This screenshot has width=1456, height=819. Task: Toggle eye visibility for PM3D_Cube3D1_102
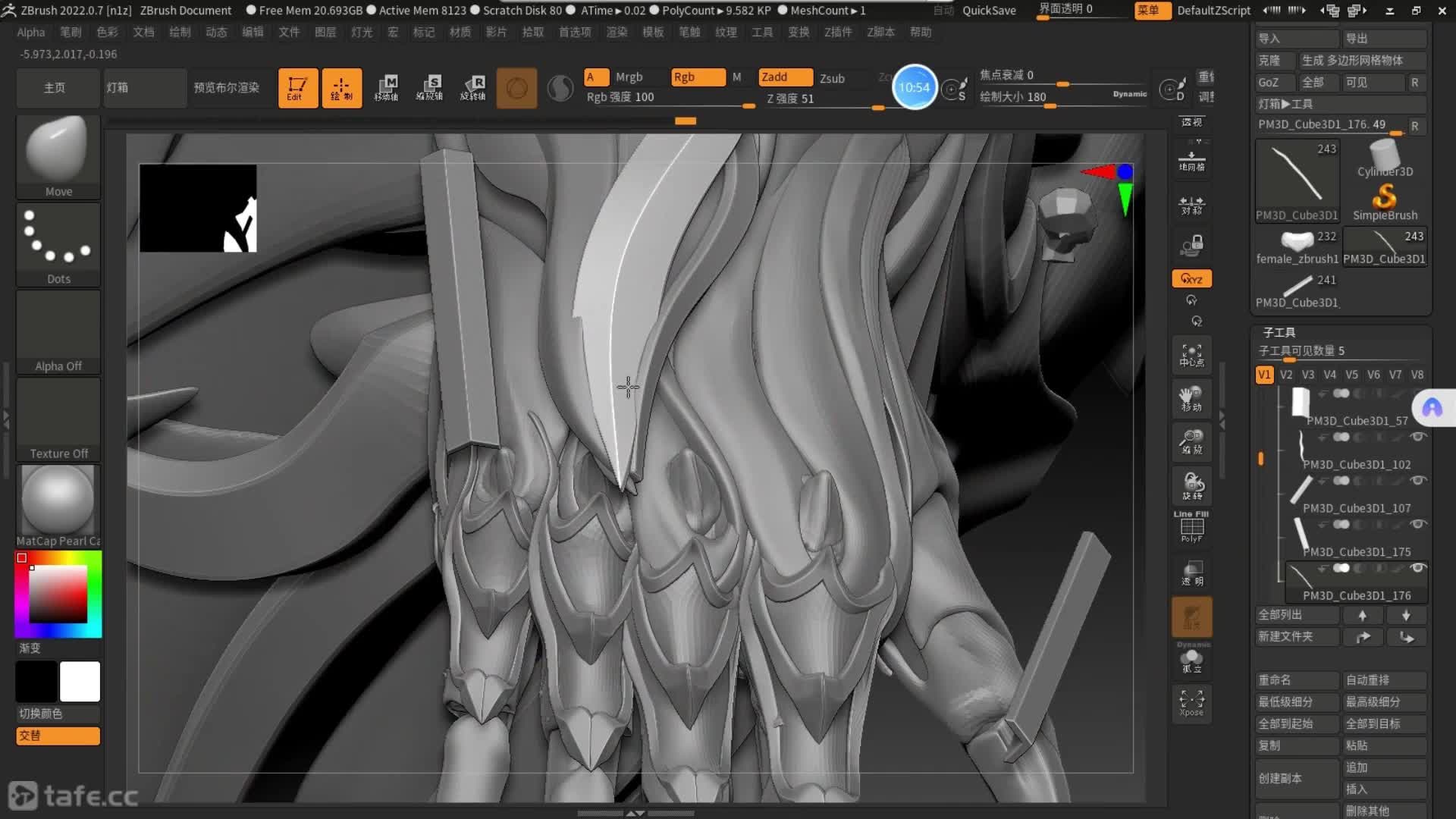coord(1417,437)
